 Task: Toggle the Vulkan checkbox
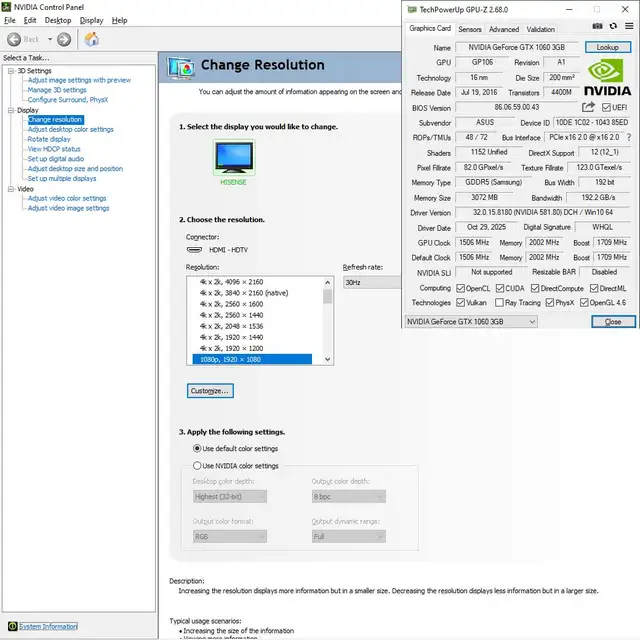click(460, 302)
